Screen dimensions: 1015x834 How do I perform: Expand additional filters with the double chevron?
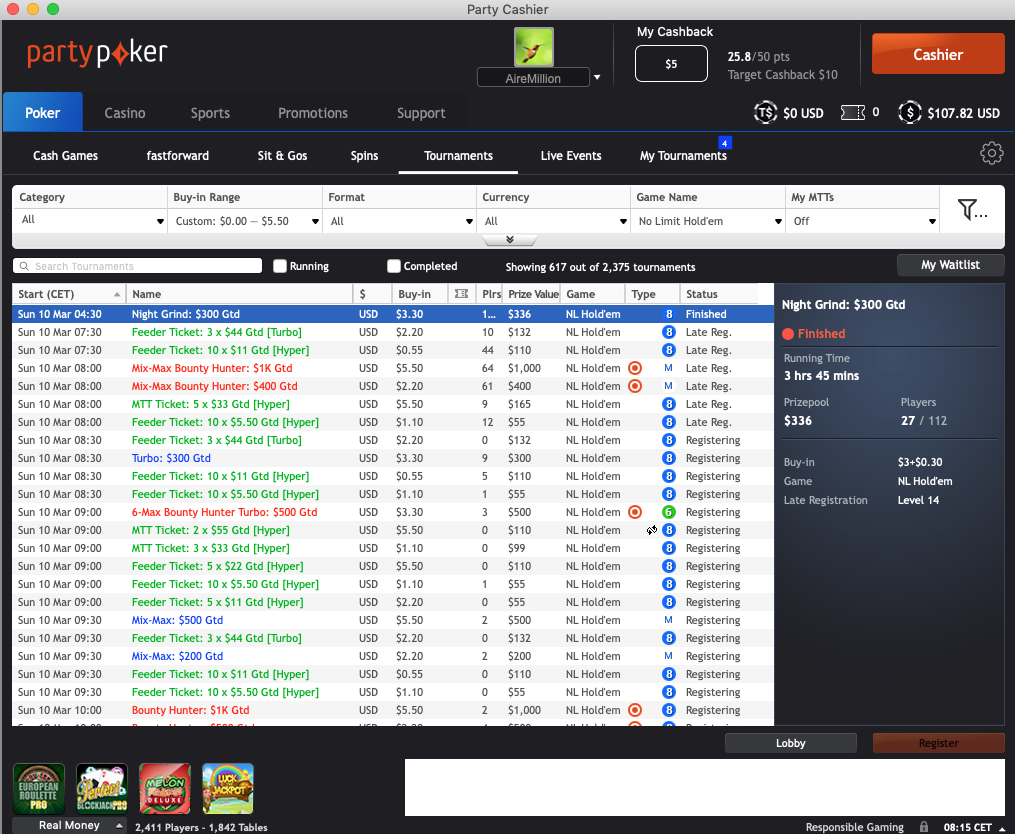[509, 240]
